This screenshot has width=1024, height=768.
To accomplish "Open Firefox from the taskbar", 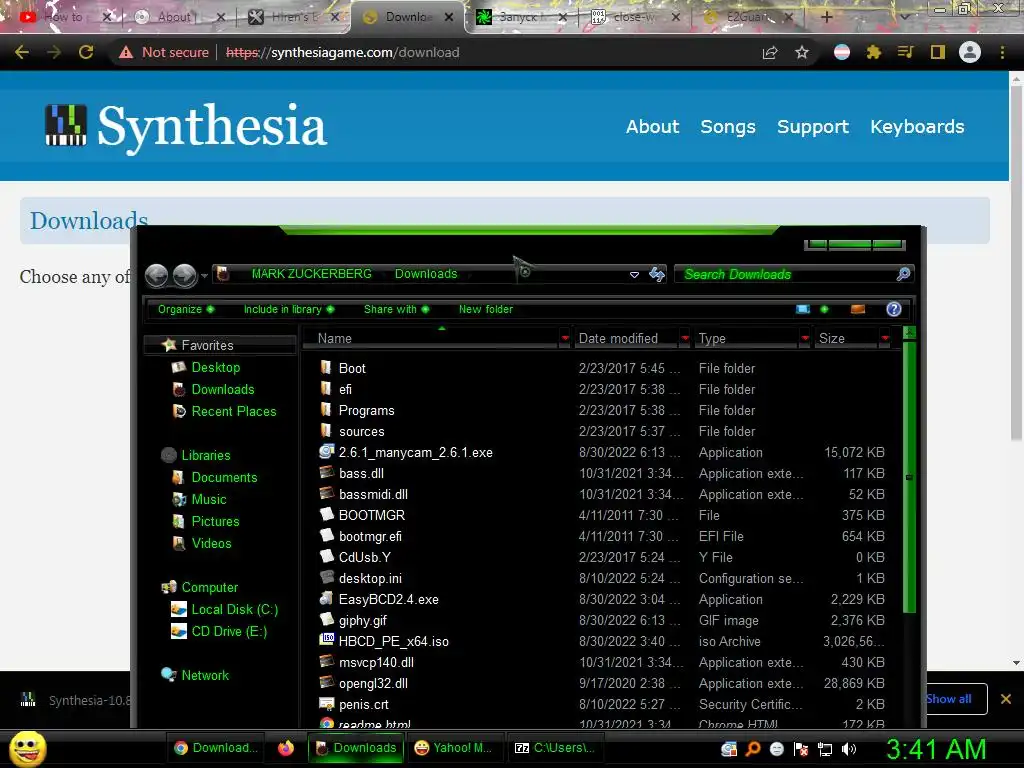I will tap(285, 748).
